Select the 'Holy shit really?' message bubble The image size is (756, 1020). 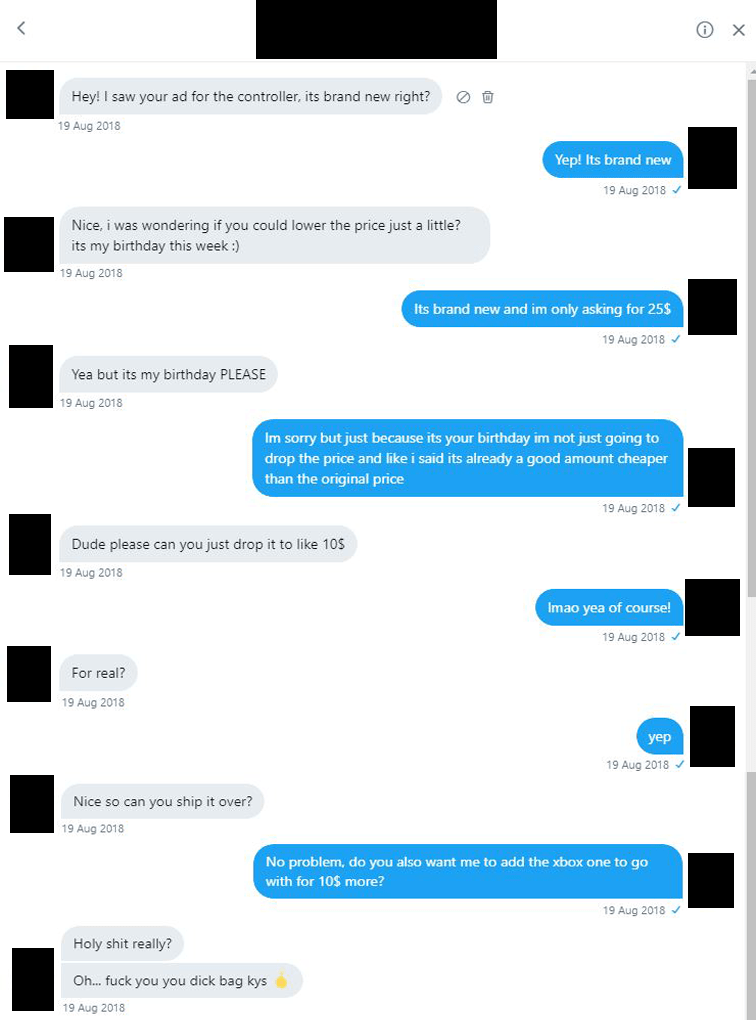(x=122, y=943)
